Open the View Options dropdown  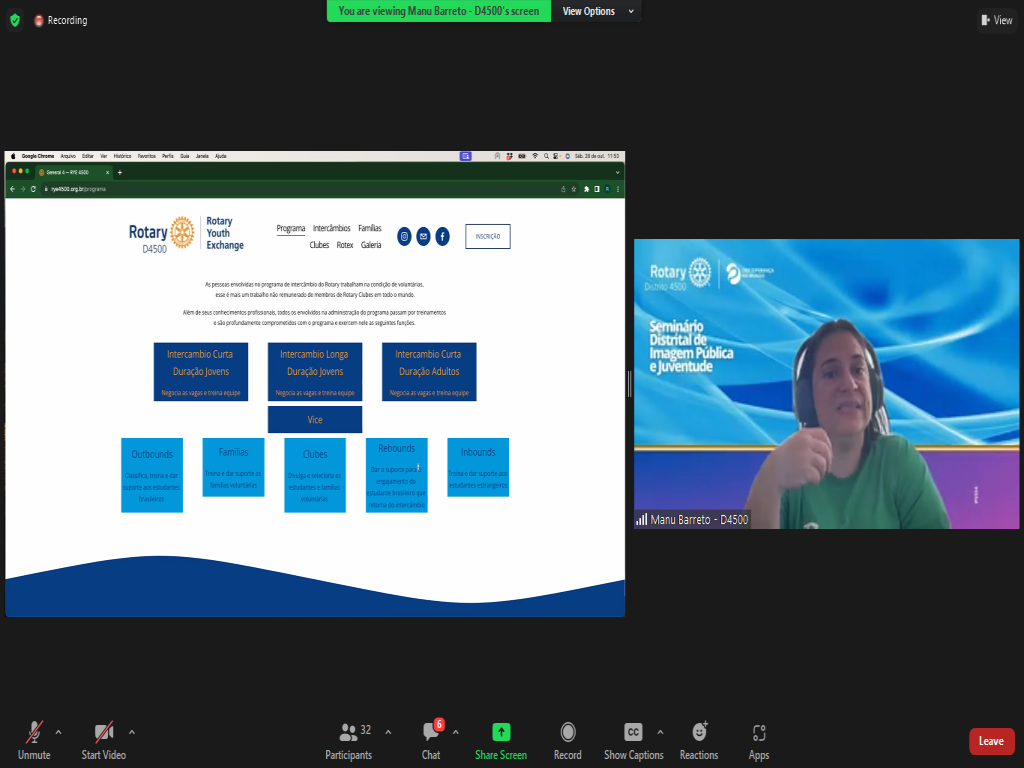coord(596,12)
